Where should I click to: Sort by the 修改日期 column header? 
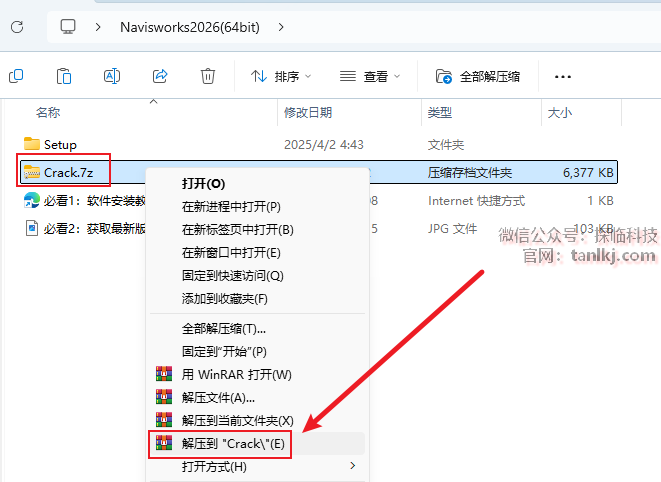pos(308,113)
